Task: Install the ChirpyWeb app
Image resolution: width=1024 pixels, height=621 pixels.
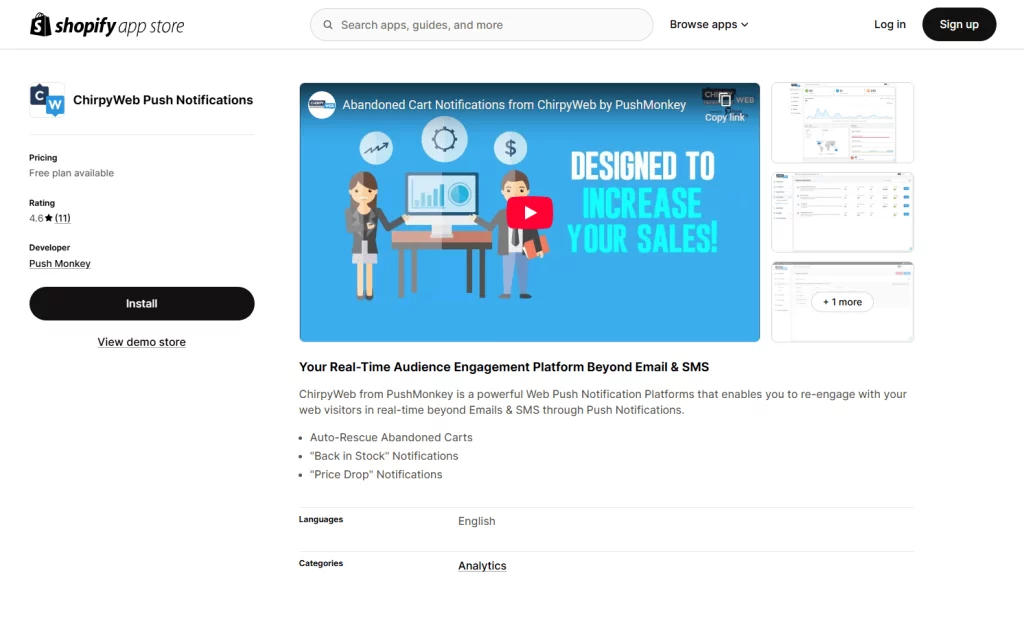Action: [142, 304]
